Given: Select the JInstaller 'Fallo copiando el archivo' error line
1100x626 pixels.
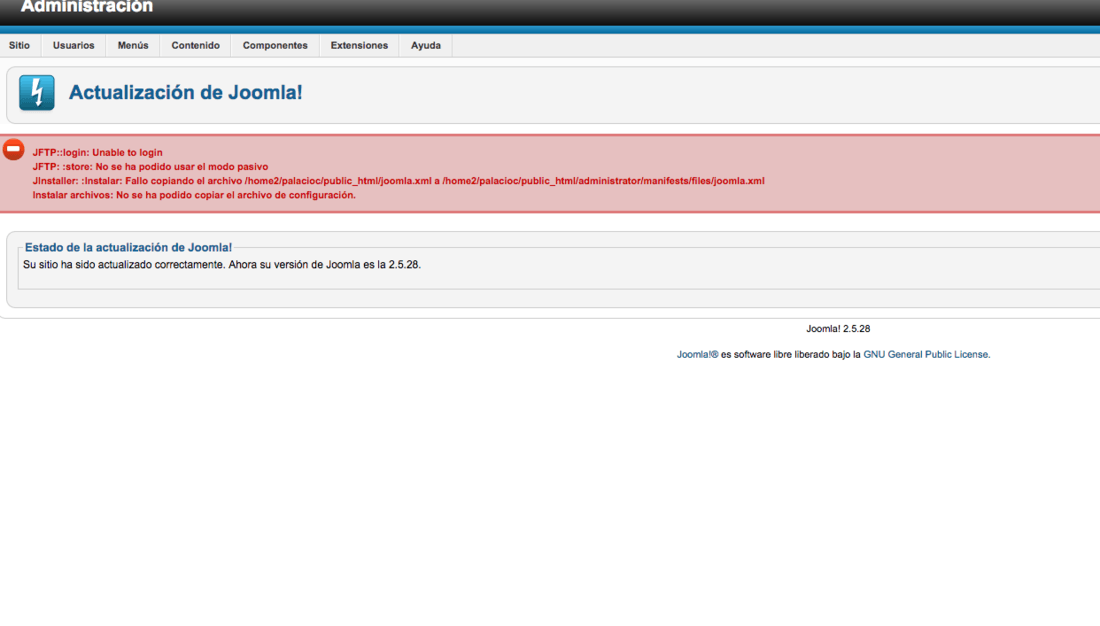Looking at the screenshot, I should pyautogui.click(x=398, y=180).
